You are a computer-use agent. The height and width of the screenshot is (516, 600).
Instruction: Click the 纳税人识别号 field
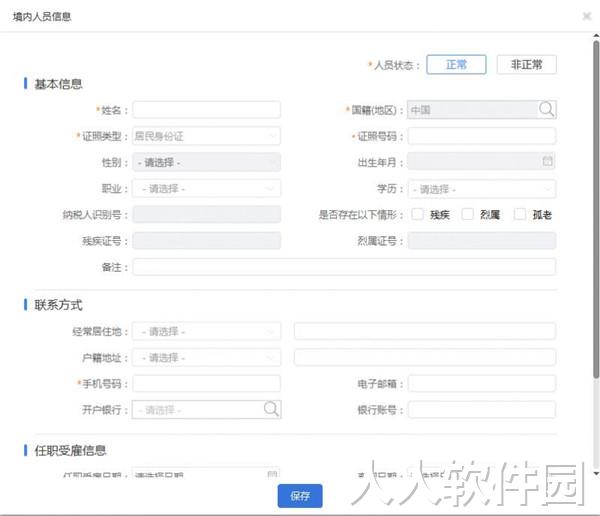pos(207,214)
